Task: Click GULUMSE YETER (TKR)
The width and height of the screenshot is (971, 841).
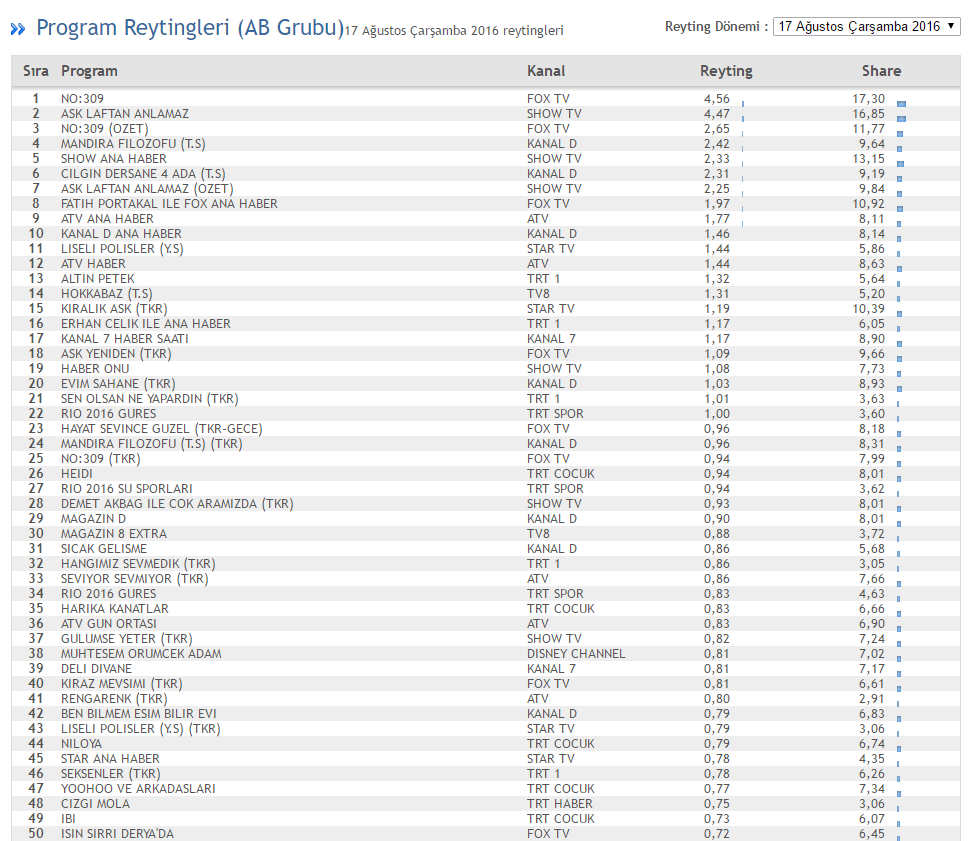Action: [126, 638]
